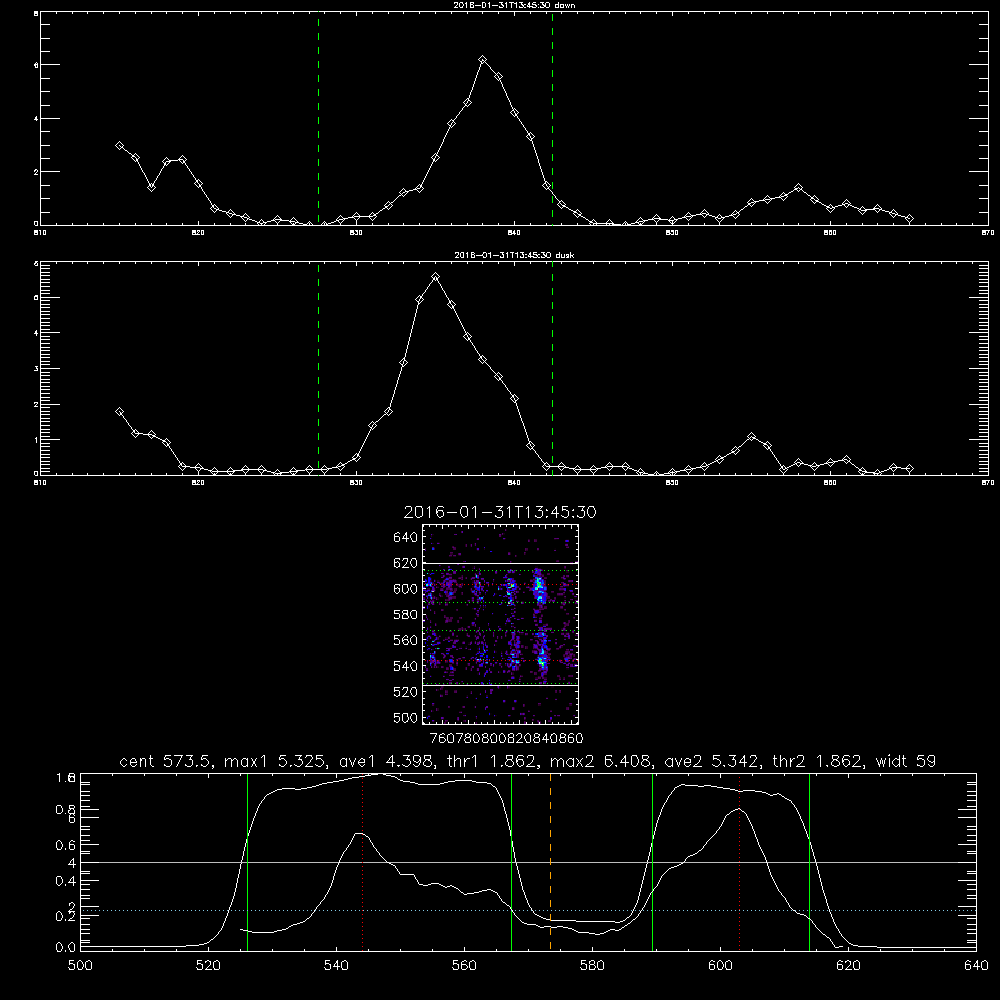Click the red dotted peak line near 544
Screen dimensions: 1000x1000
(x=362, y=861)
